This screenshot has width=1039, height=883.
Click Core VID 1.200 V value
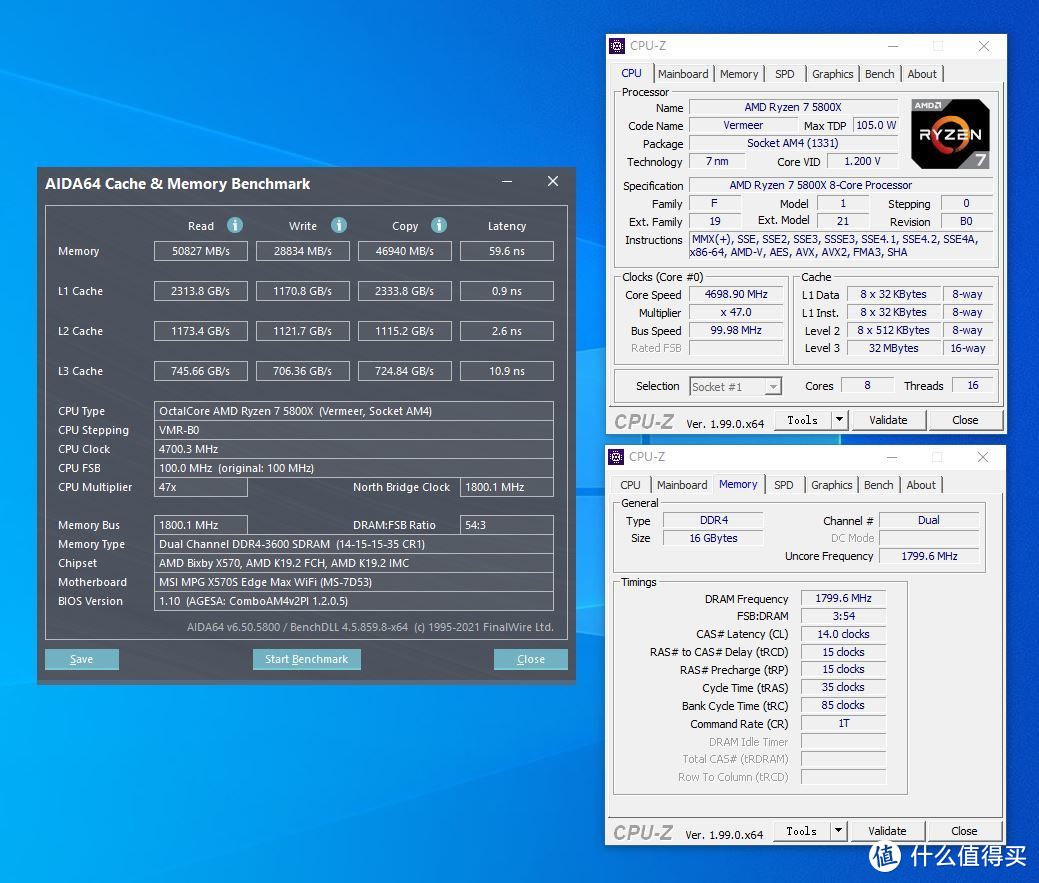(863, 161)
